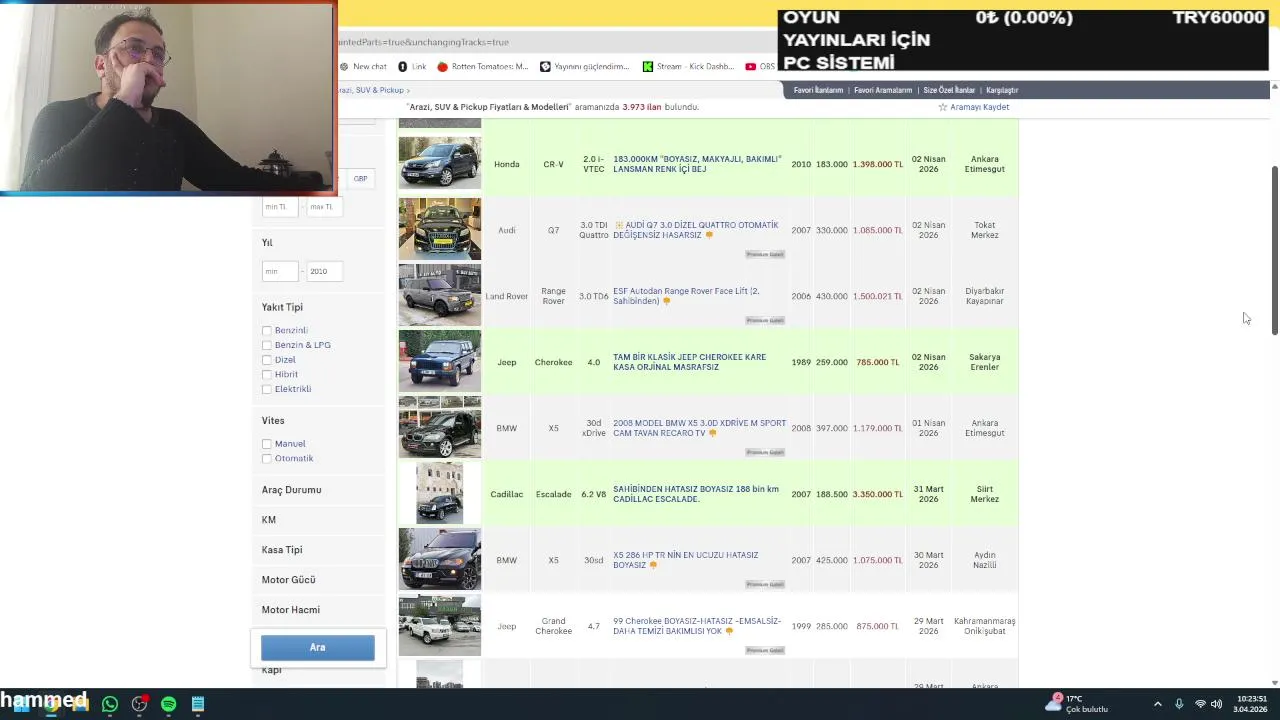Click the price min TL field
Image resolution: width=1280 pixels, height=720 pixels.
280,207
